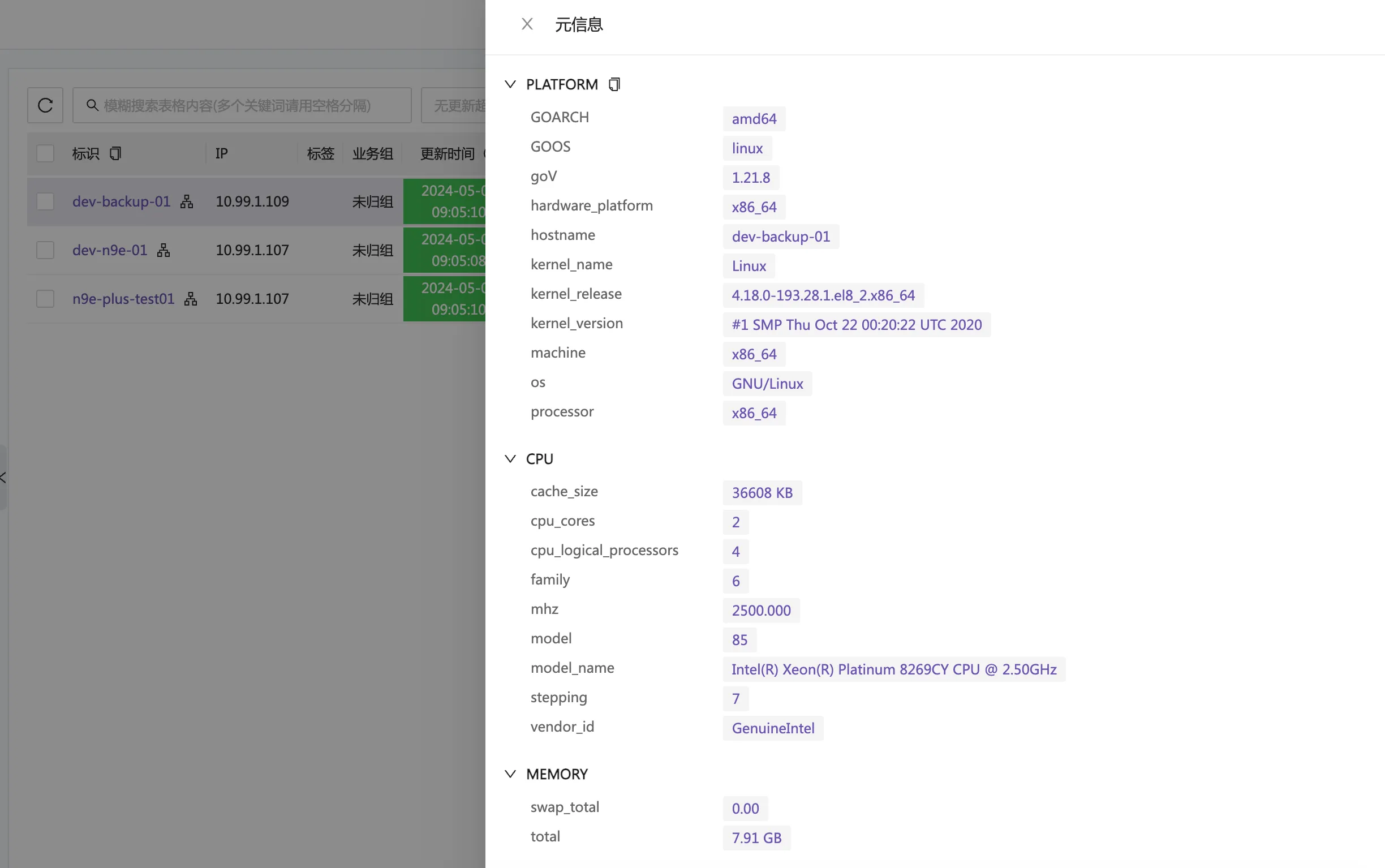Click the tag/label icon next to dev-backup-01
Screen dimensions: 1385x868
(x=186, y=201)
